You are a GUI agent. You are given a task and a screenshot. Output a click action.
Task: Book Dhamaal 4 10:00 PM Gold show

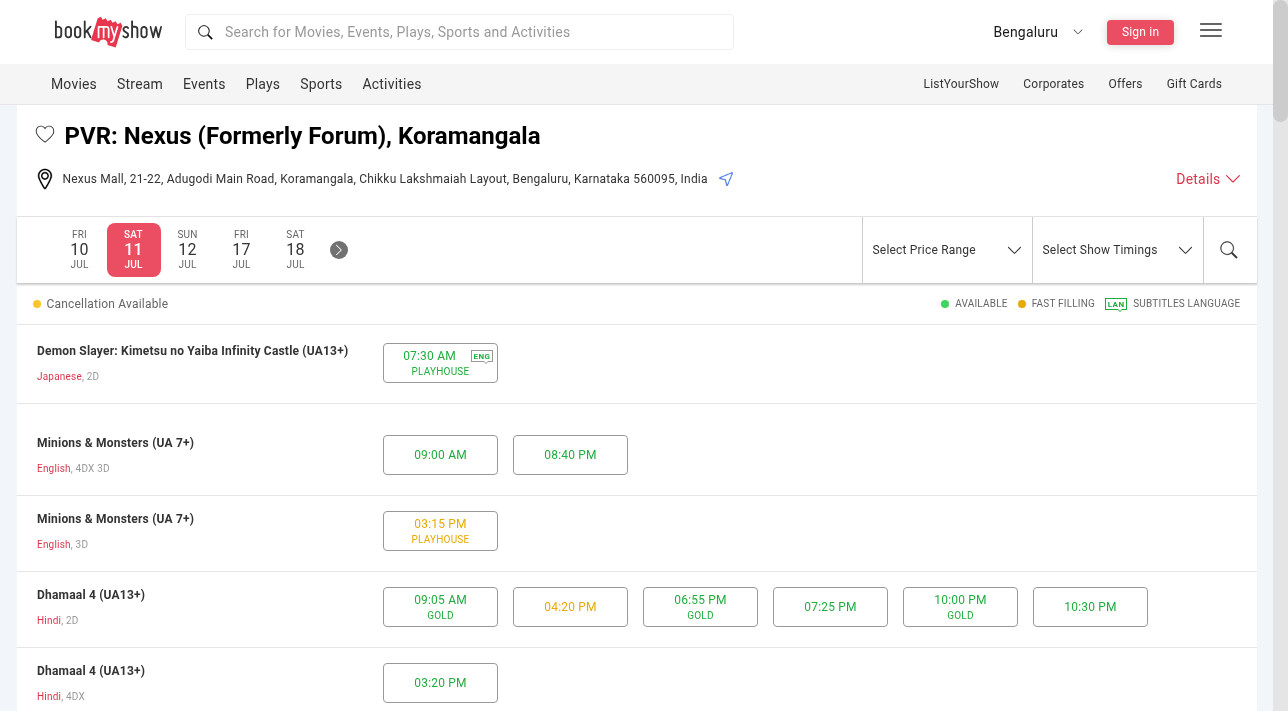pyautogui.click(x=960, y=607)
